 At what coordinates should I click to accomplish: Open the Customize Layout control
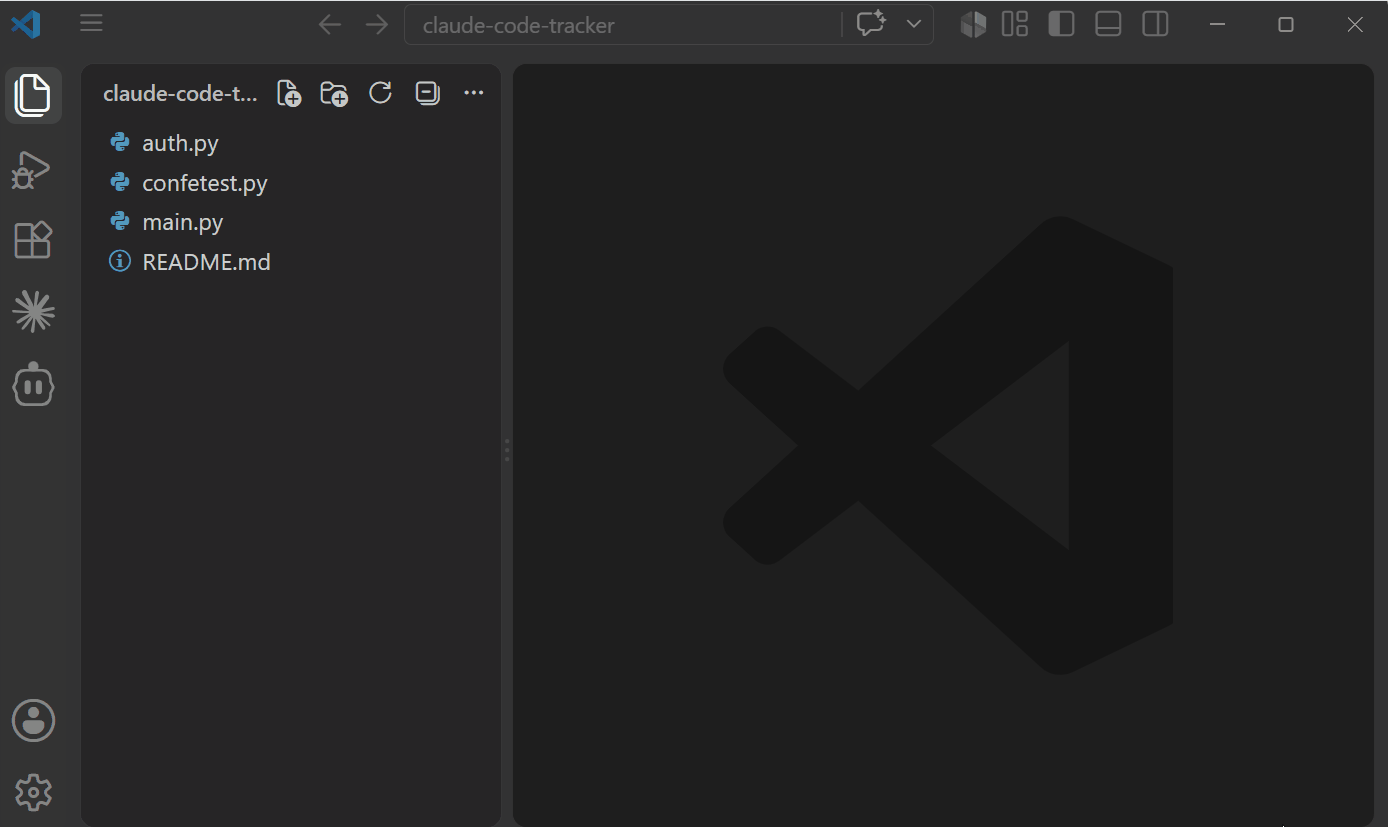pyautogui.click(x=1015, y=25)
